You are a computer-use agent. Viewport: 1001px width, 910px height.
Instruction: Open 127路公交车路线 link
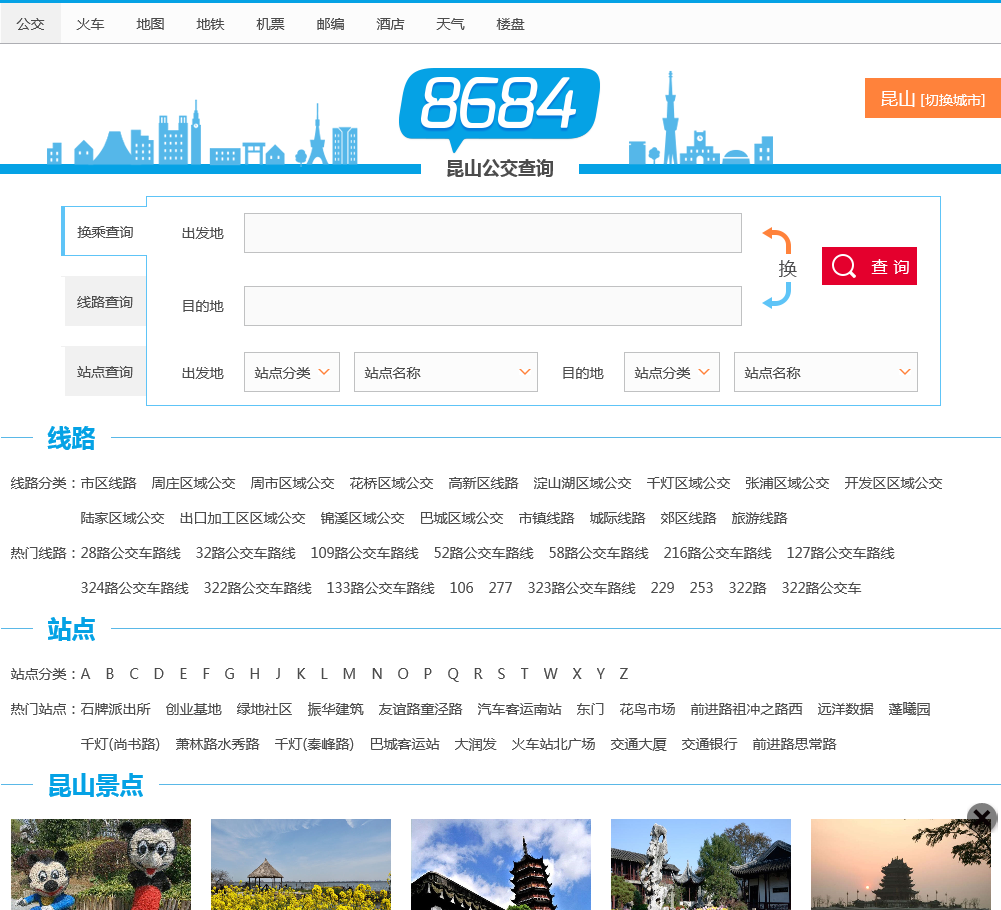pos(840,553)
